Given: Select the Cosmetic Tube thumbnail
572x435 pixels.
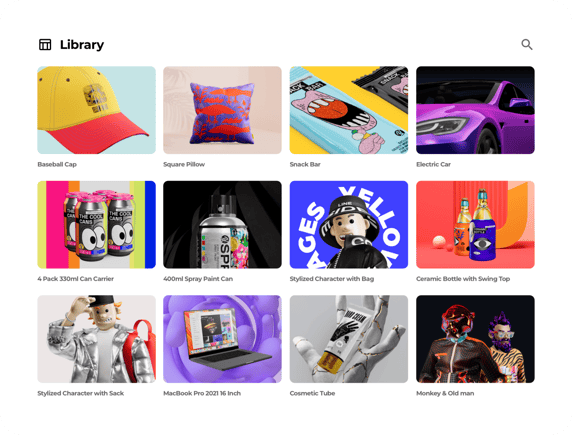Looking at the screenshot, I should [x=349, y=339].
